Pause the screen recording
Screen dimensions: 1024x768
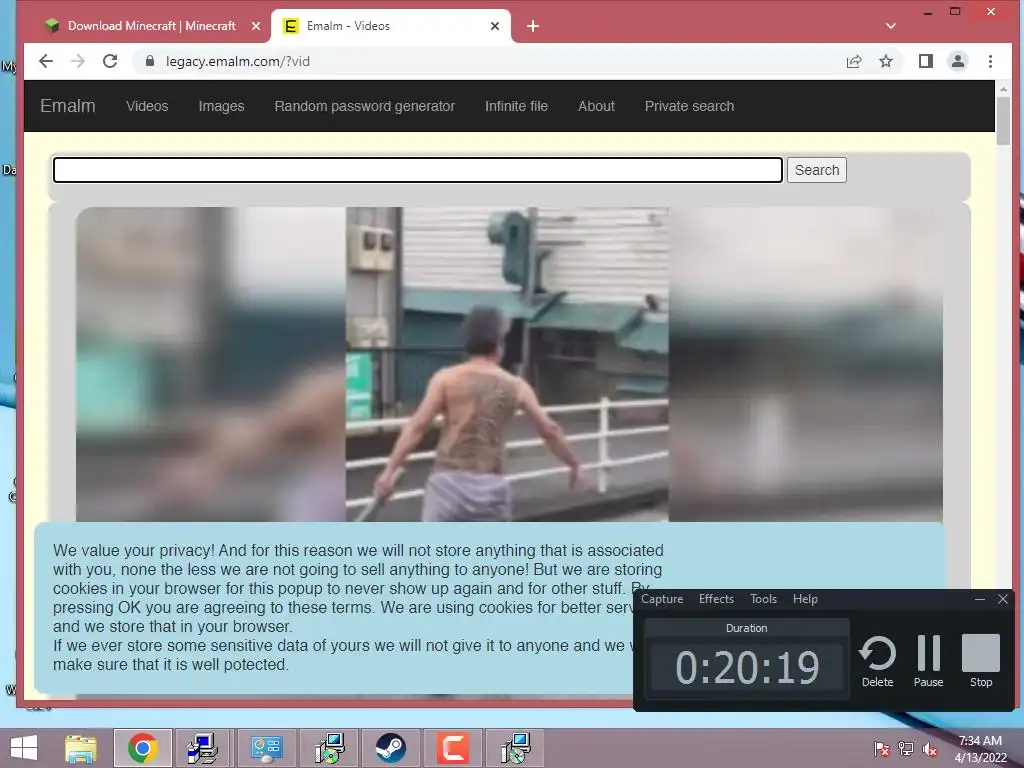click(928, 662)
